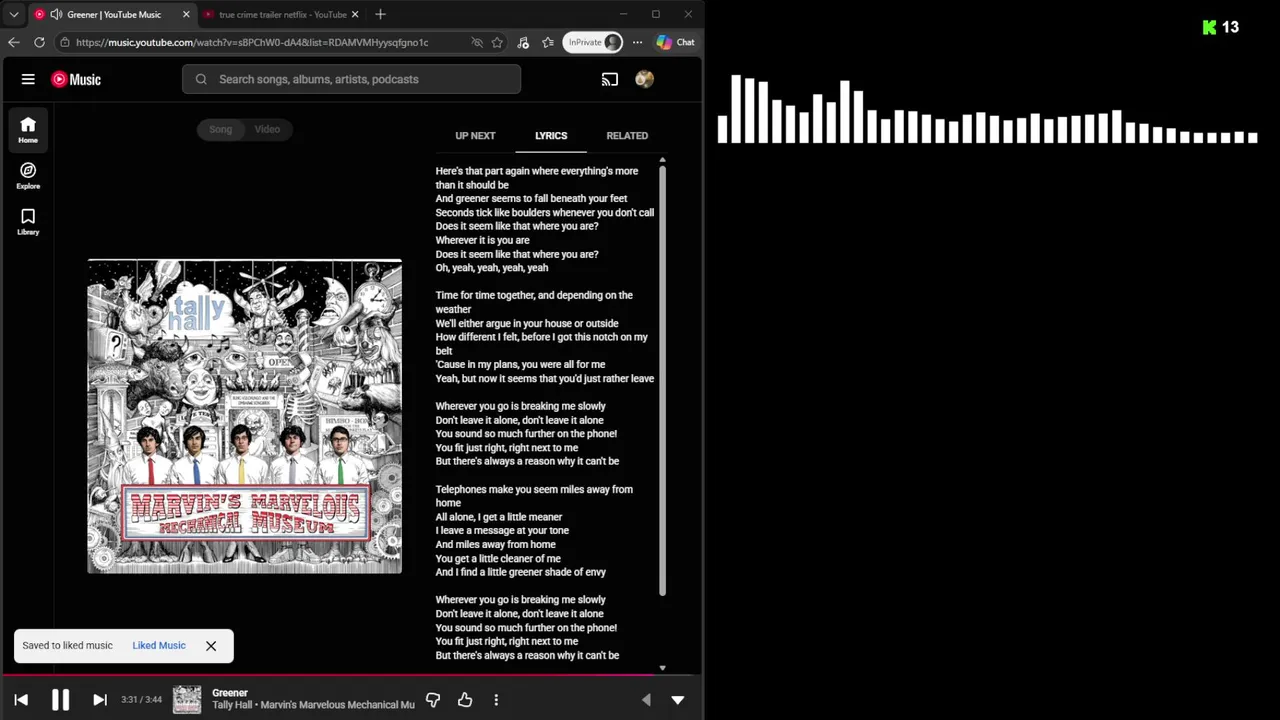Viewport: 1280px width, 720px height.
Task: Click the green K overlay icon beside 13
Action: tap(1209, 27)
